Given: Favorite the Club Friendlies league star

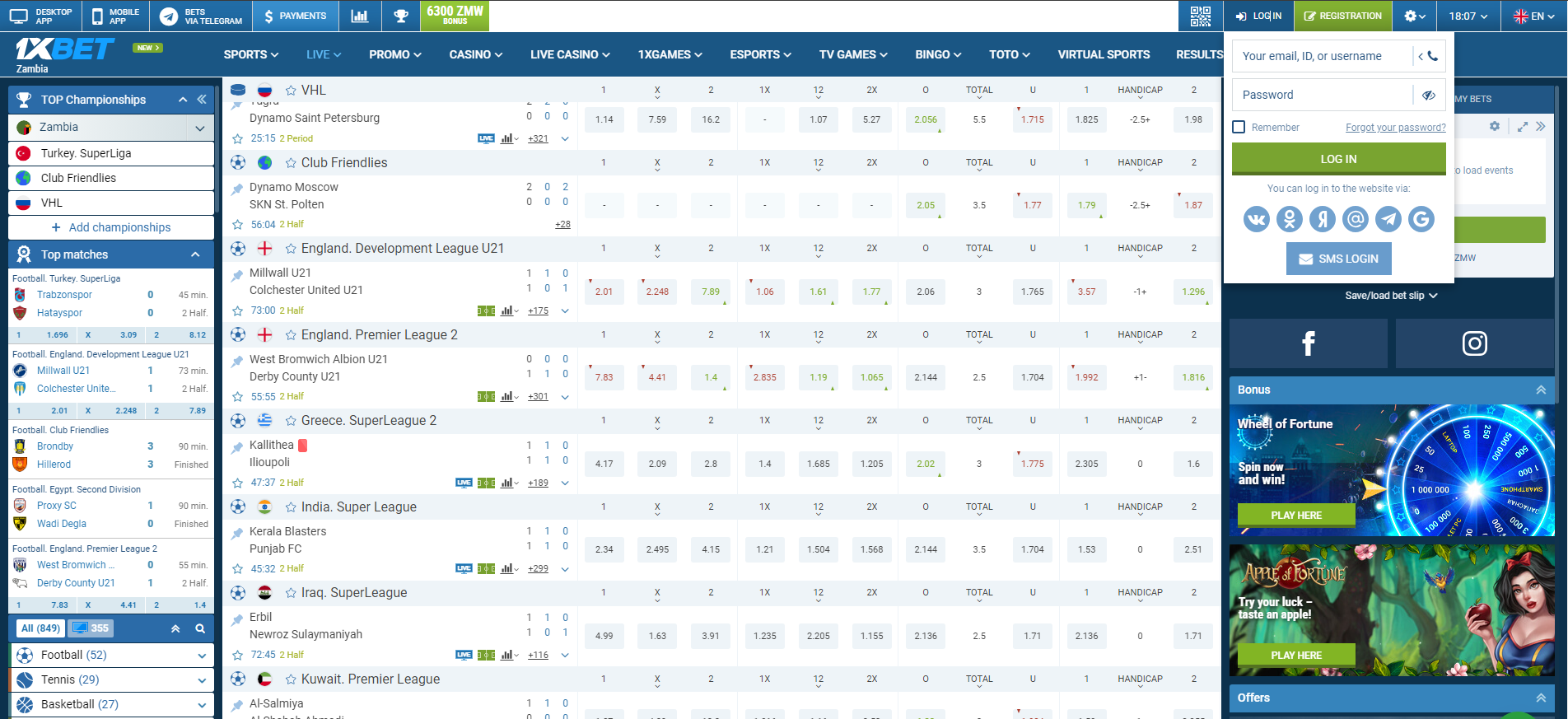Looking at the screenshot, I should (x=291, y=163).
